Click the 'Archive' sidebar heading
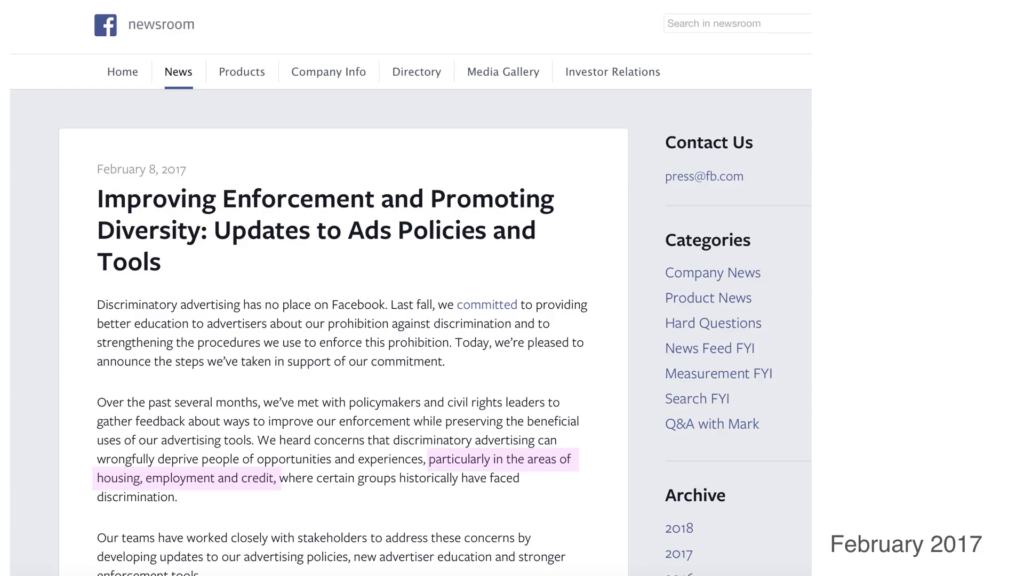Screen dimensions: 1024x576 [x=695, y=495]
